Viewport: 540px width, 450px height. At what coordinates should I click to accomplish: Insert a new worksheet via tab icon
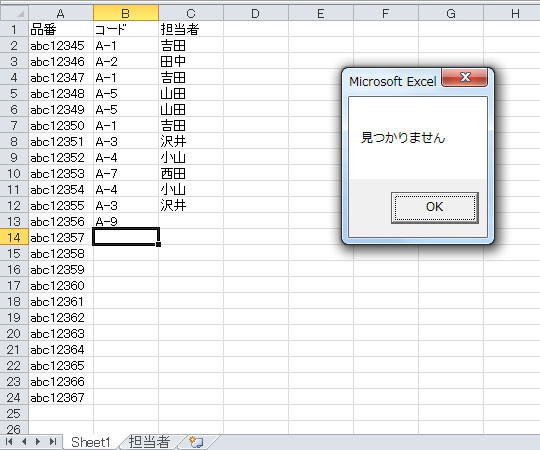click(x=197, y=442)
